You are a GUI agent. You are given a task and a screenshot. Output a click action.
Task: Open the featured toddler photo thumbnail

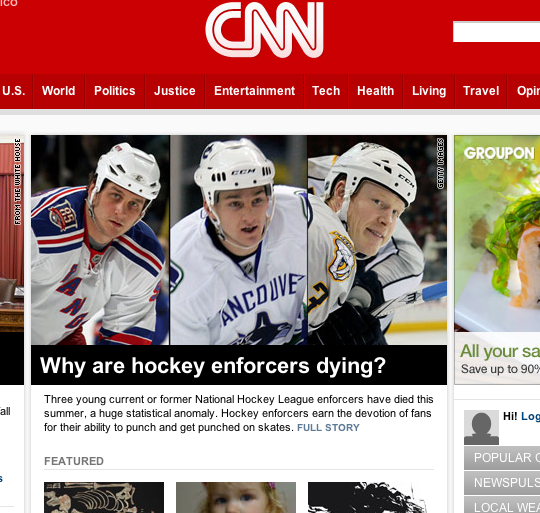click(x=236, y=498)
